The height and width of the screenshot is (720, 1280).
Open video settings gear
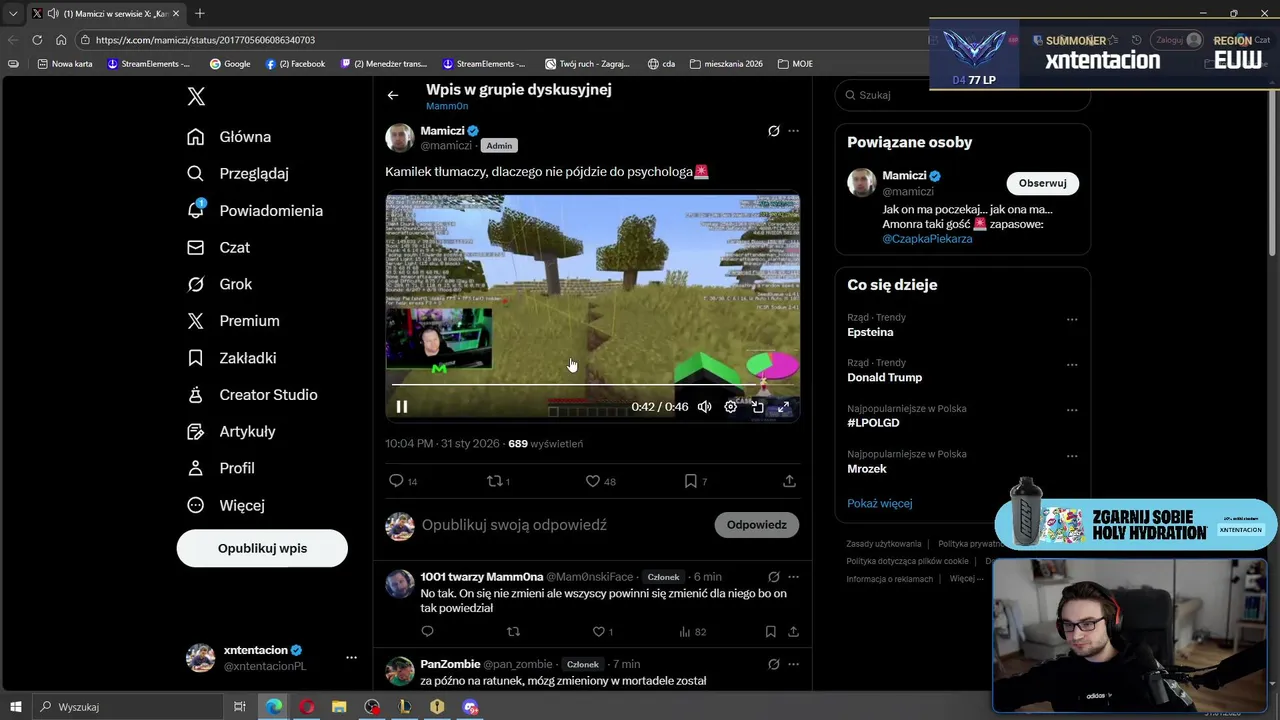[731, 407]
